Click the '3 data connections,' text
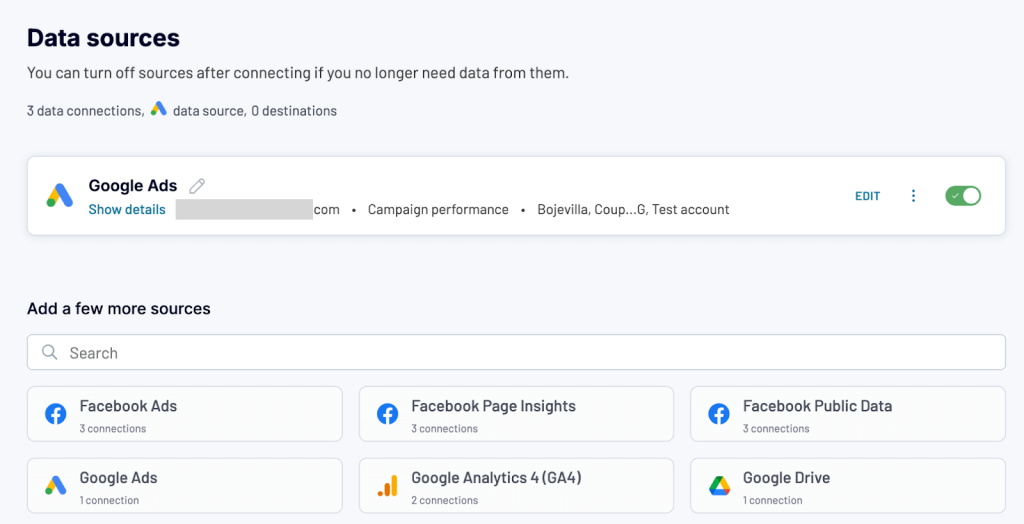 coord(86,111)
